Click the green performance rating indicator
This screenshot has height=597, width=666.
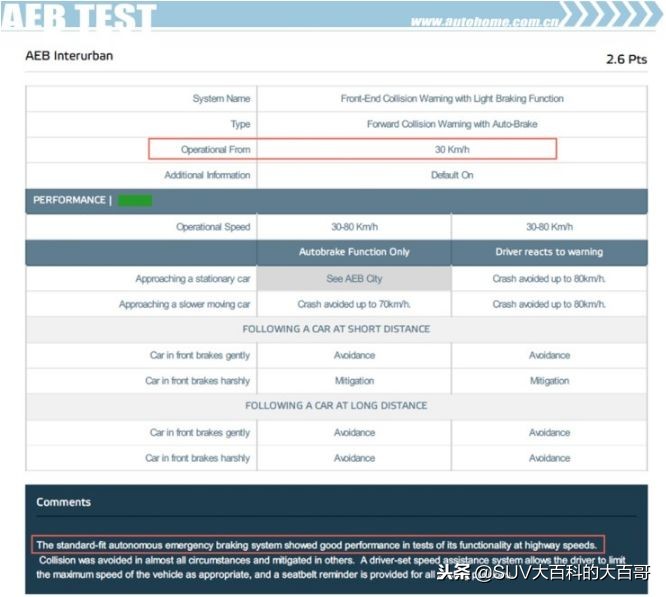coord(135,200)
